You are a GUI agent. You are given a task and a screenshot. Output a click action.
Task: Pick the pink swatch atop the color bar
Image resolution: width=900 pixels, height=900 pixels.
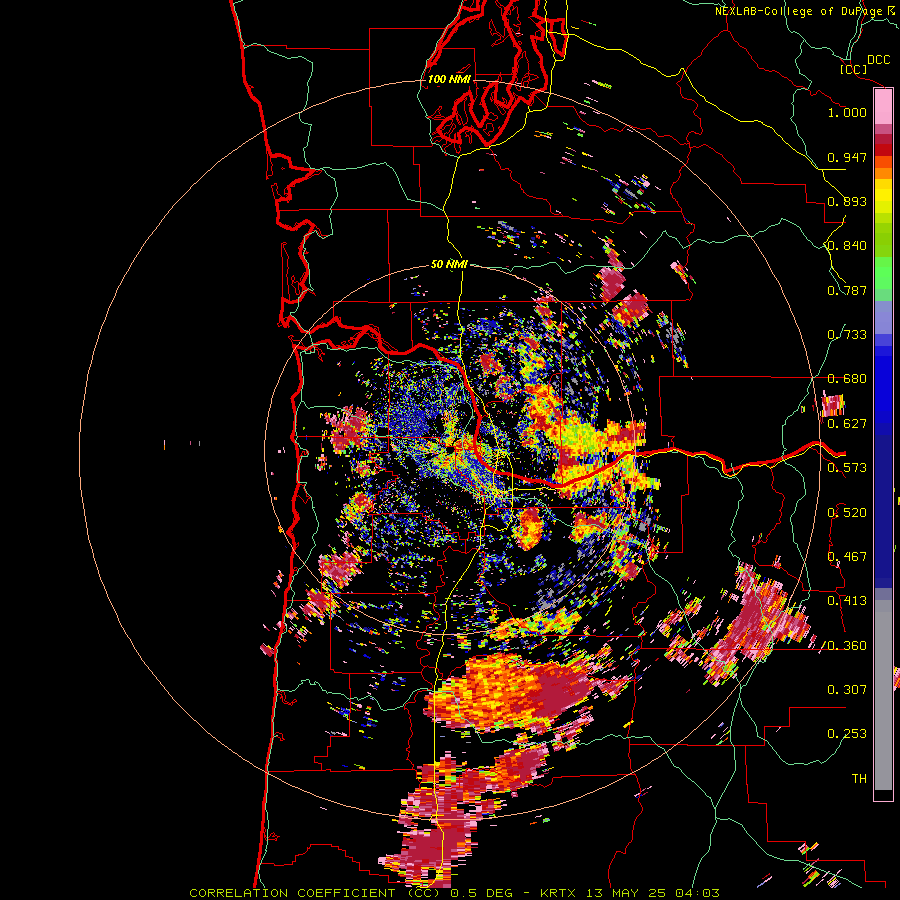tap(883, 106)
